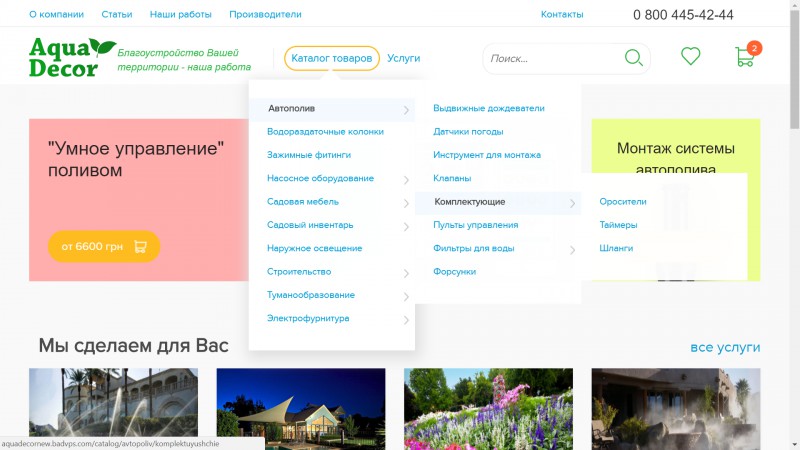Select Водораздаточные колонки category
The width and height of the screenshot is (800, 450).
[x=325, y=132]
